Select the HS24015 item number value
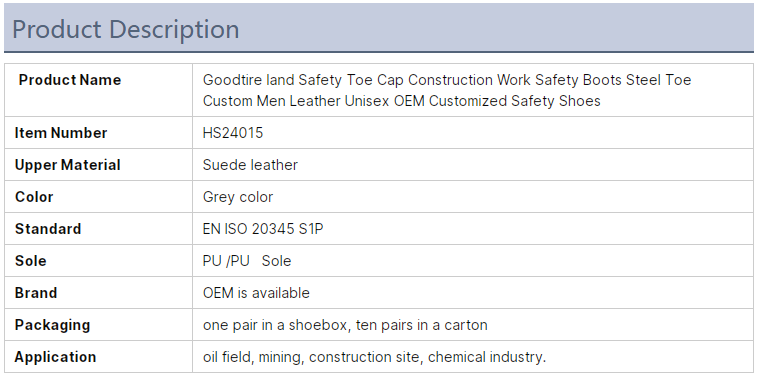This screenshot has width=758, height=376. [233, 133]
